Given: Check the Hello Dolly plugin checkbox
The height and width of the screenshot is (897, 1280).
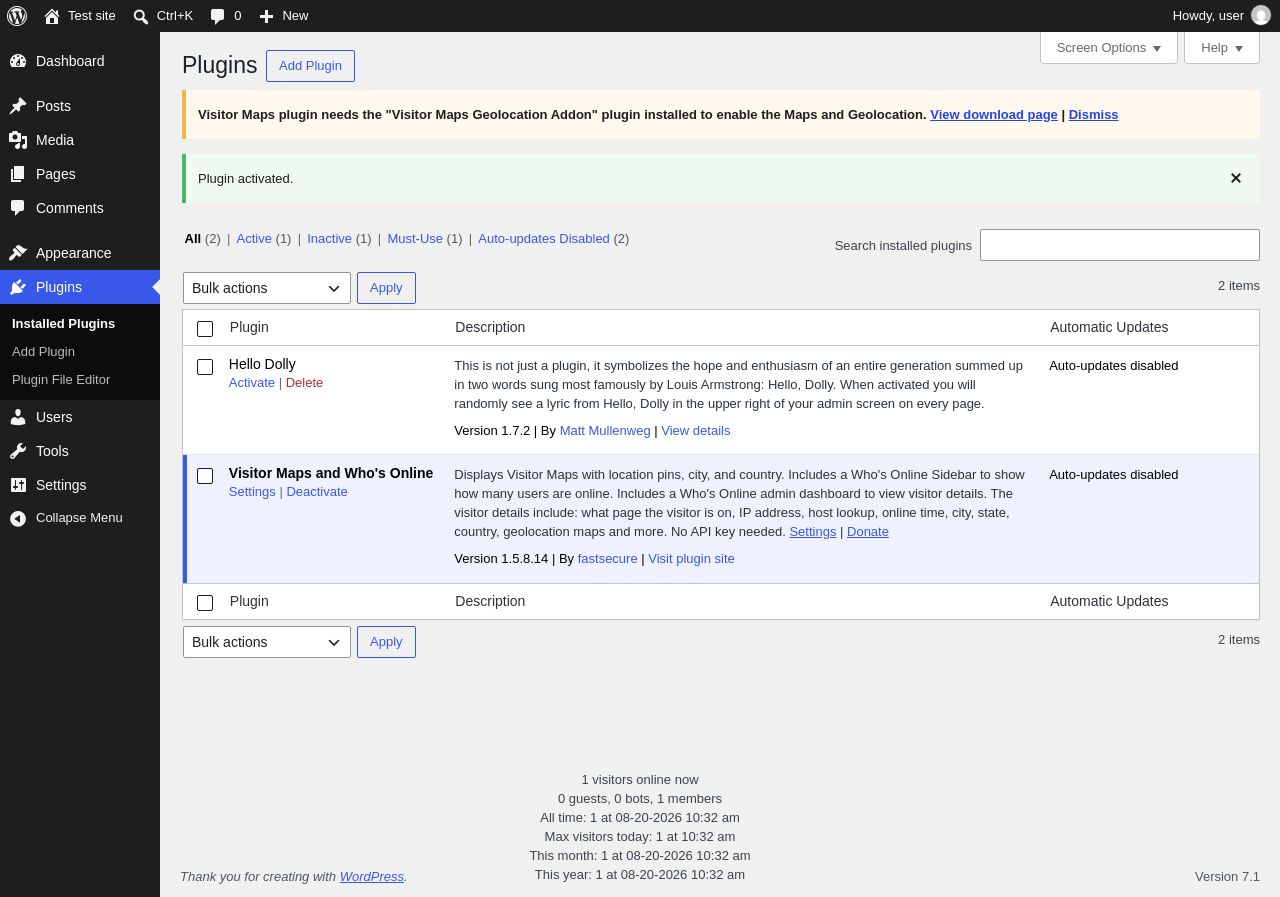Looking at the screenshot, I should (205, 367).
